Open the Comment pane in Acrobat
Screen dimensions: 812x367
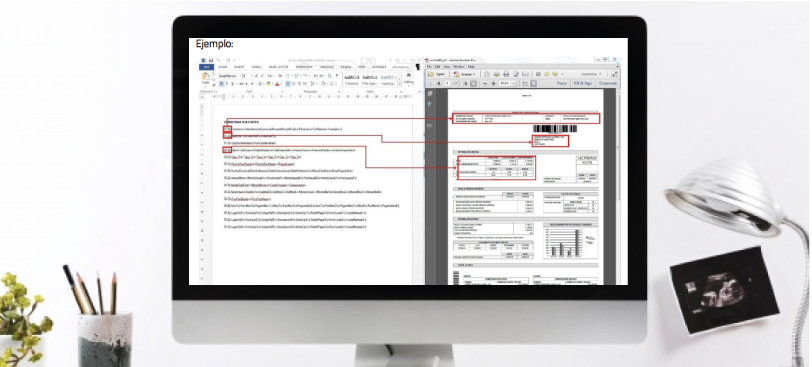coord(608,83)
